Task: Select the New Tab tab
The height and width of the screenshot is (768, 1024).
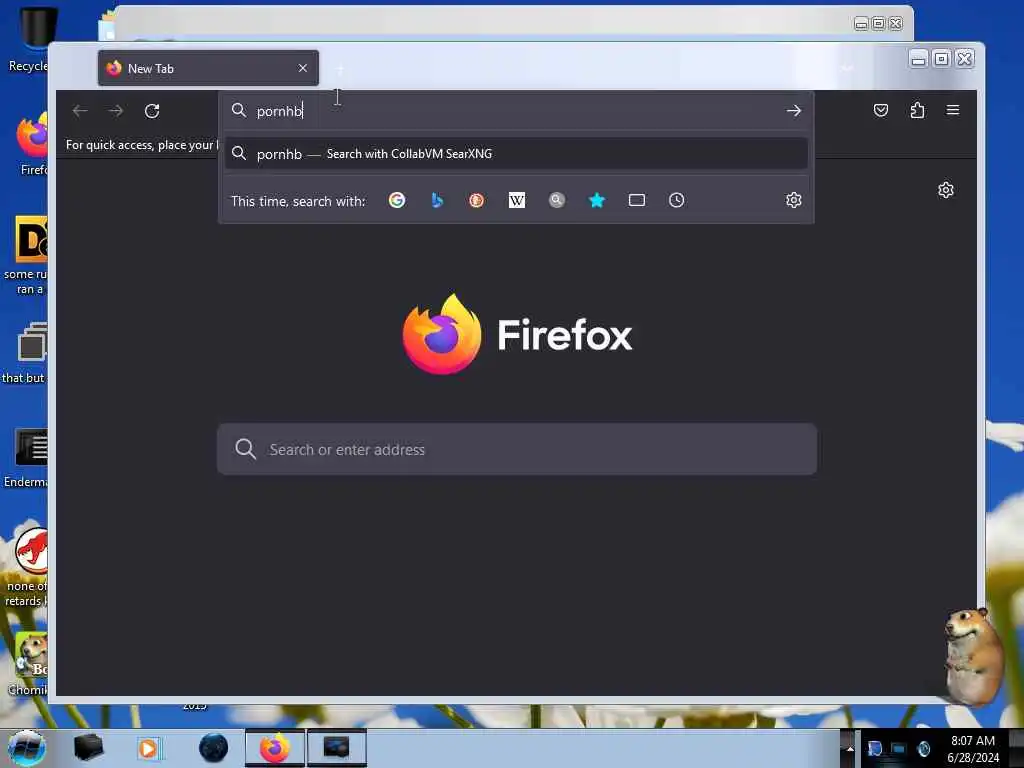Action: coord(208,68)
